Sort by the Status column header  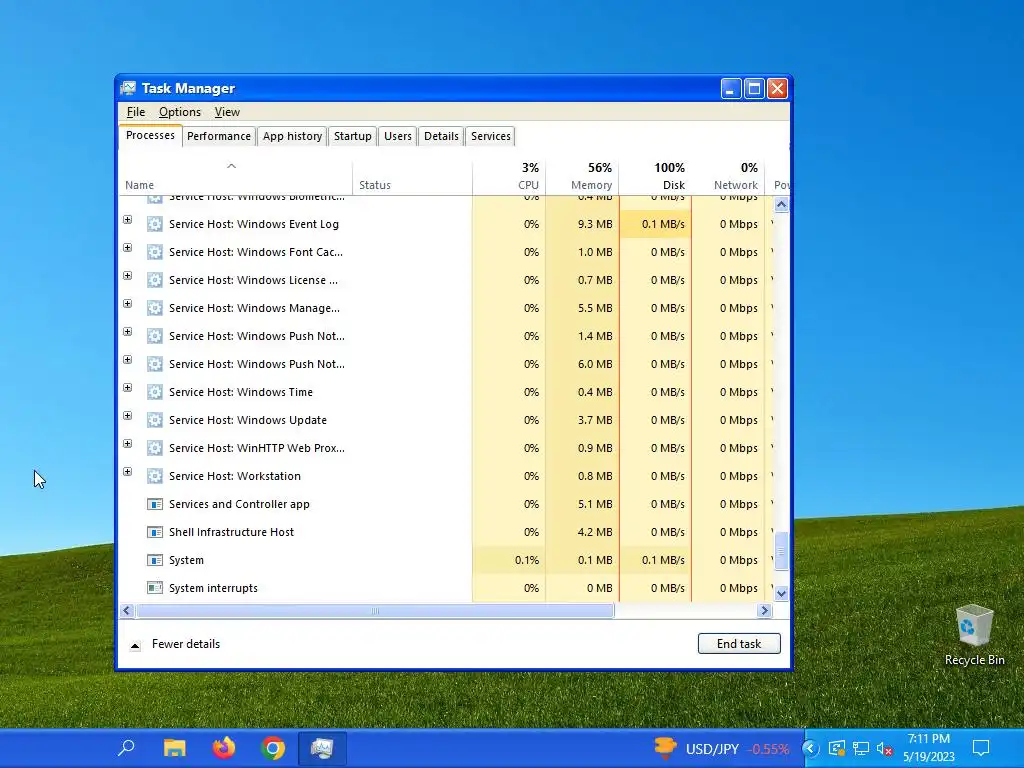pyautogui.click(x=412, y=176)
